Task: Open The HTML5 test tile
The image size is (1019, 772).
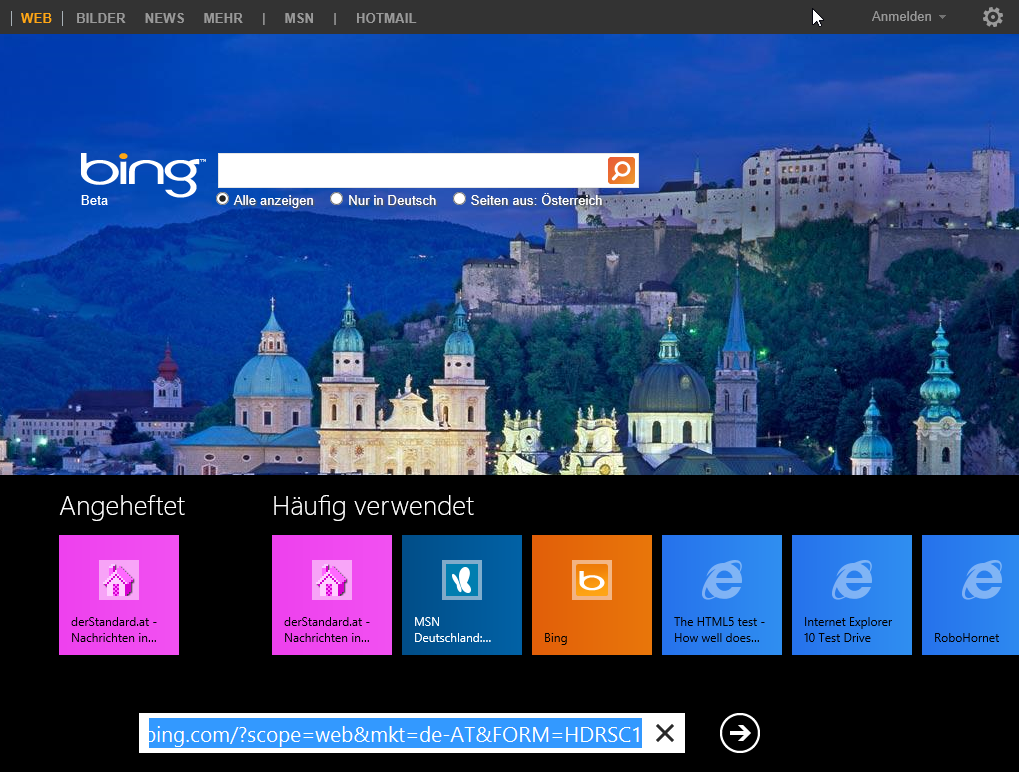Action: (722, 595)
